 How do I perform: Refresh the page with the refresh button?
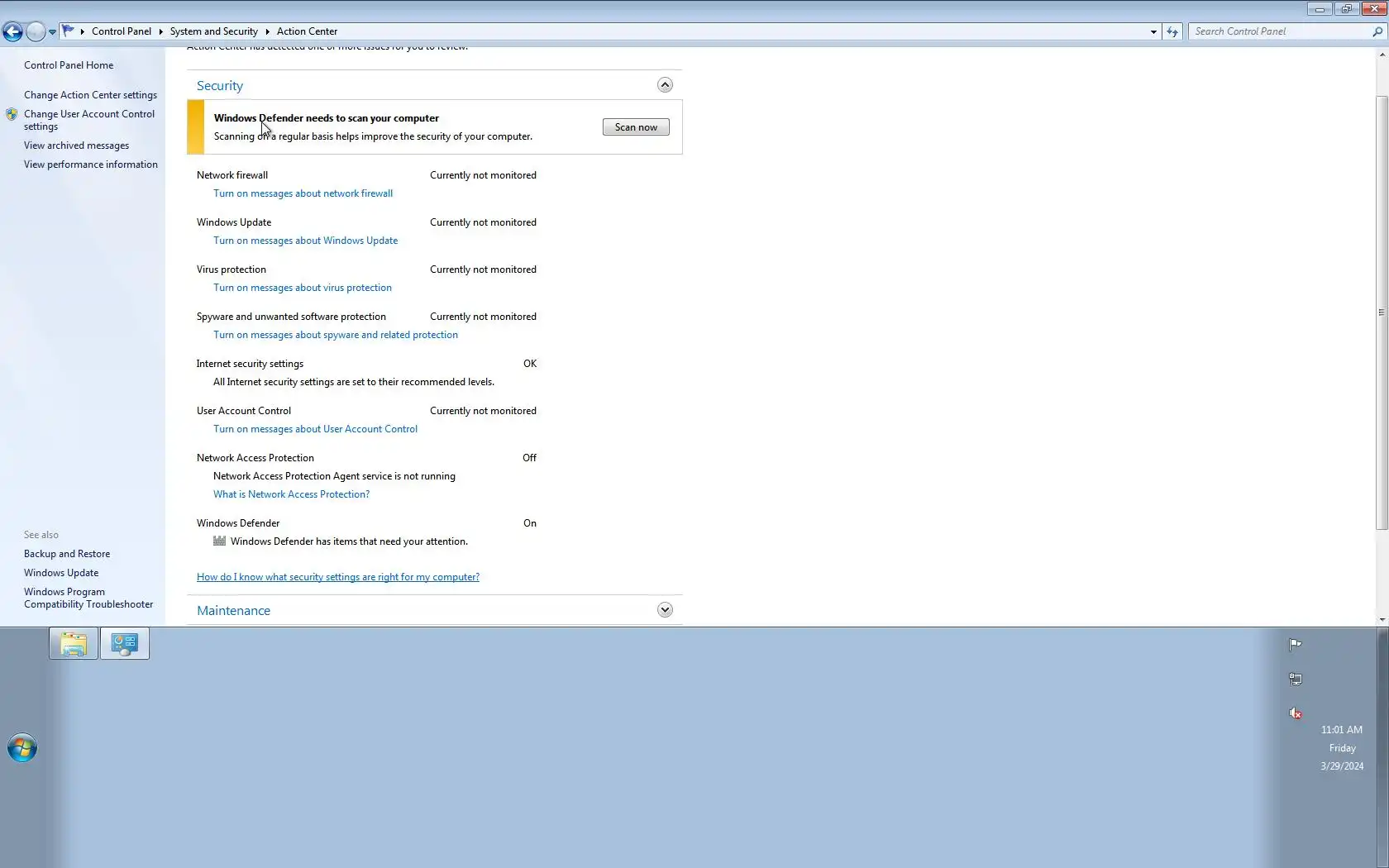[1172, 31]
